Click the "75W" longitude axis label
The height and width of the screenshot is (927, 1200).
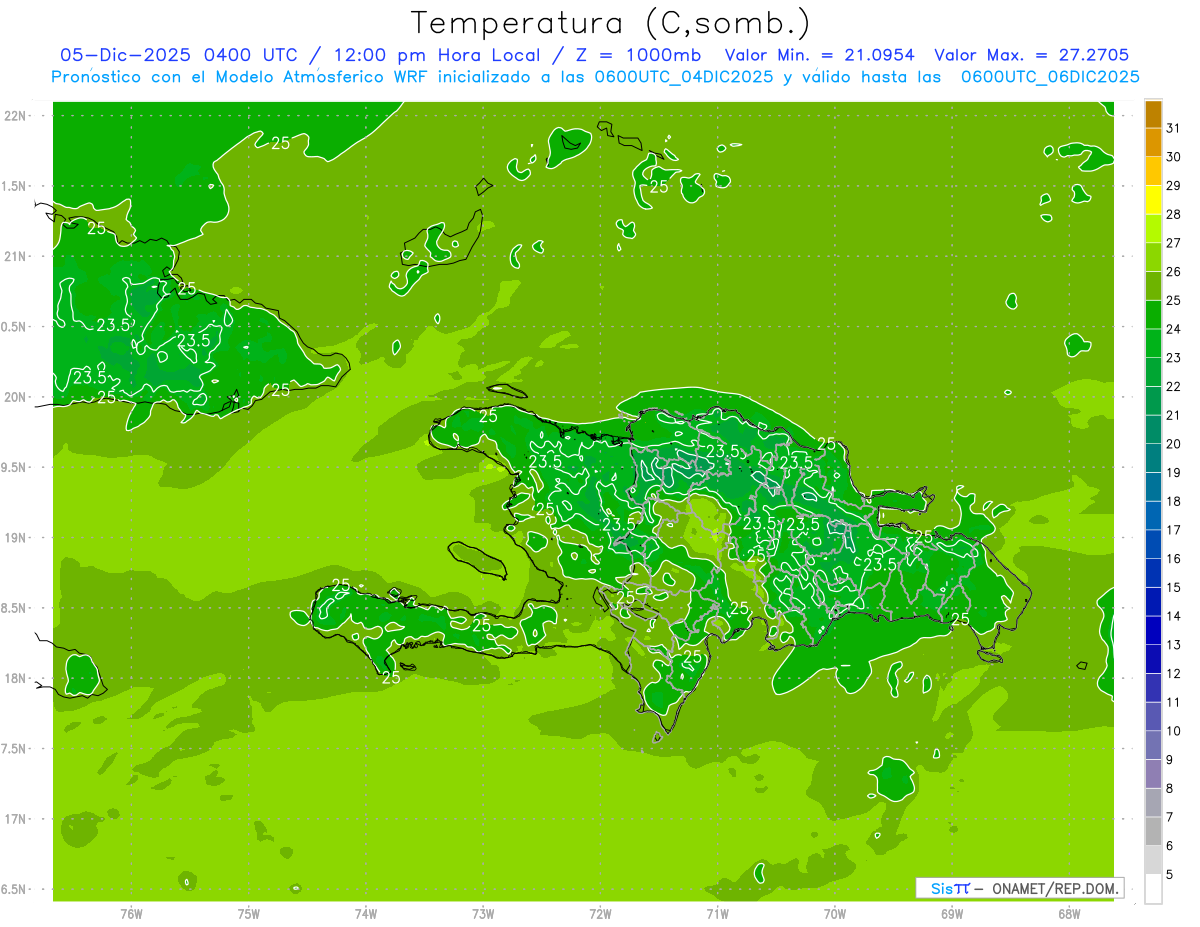pyautogui.click(x=249, y=913)
